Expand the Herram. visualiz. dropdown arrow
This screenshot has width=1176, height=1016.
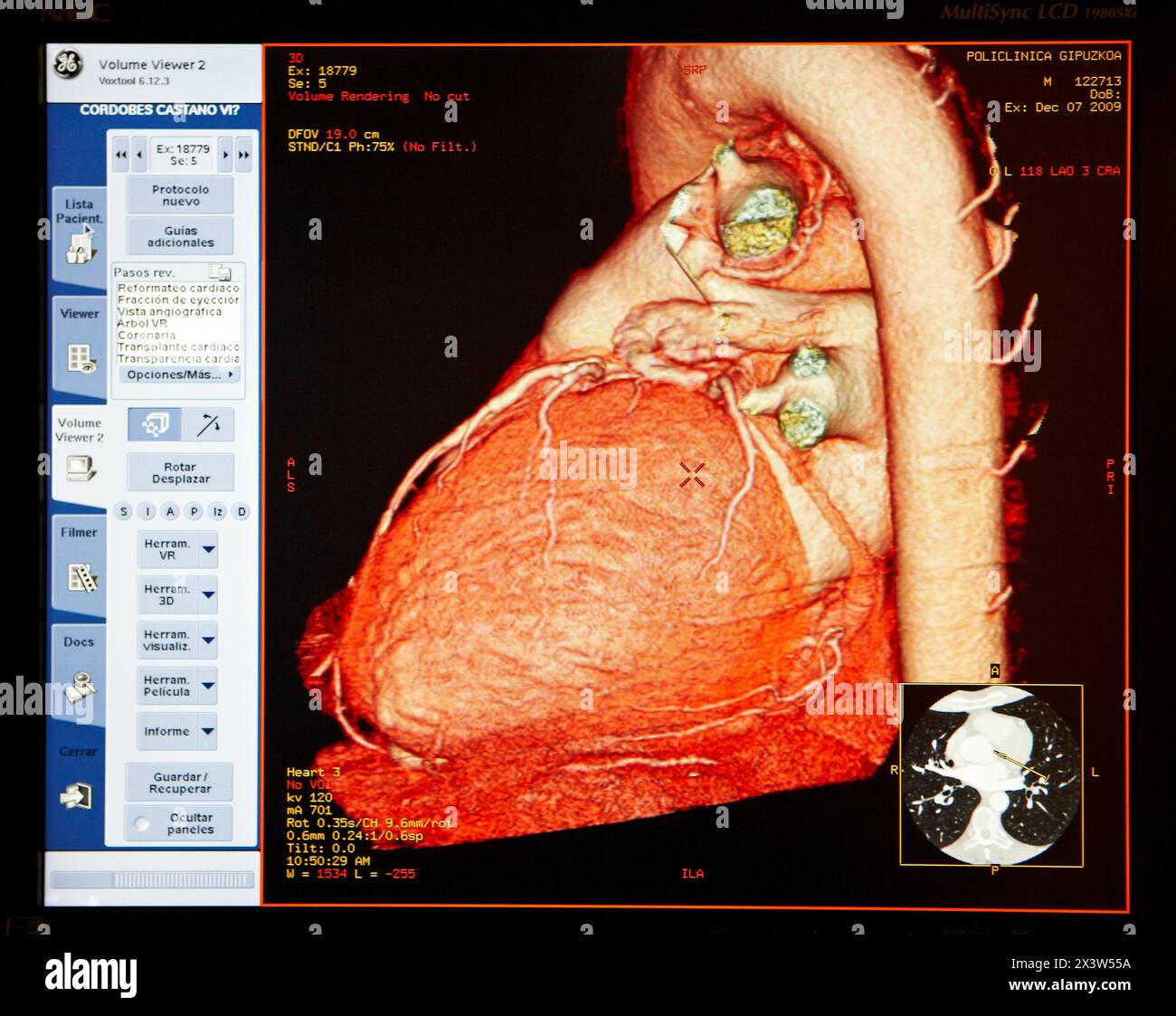(x=208, y=641)
